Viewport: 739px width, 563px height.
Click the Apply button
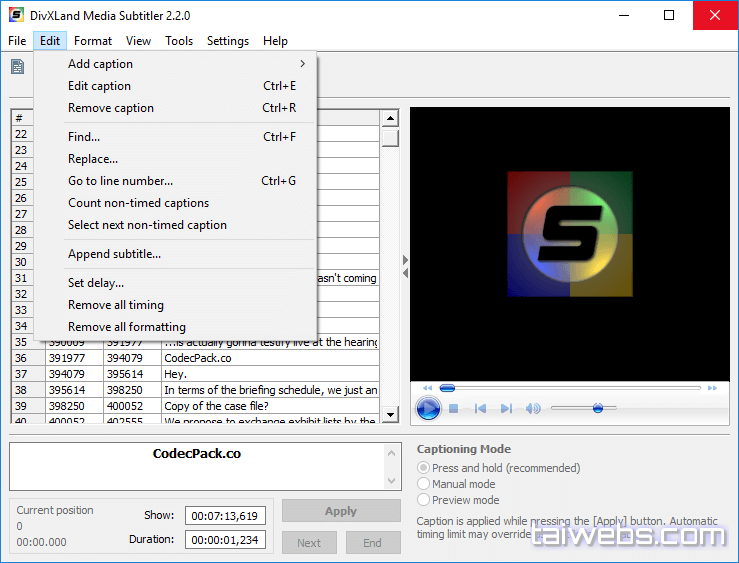(x=341, y=511)
